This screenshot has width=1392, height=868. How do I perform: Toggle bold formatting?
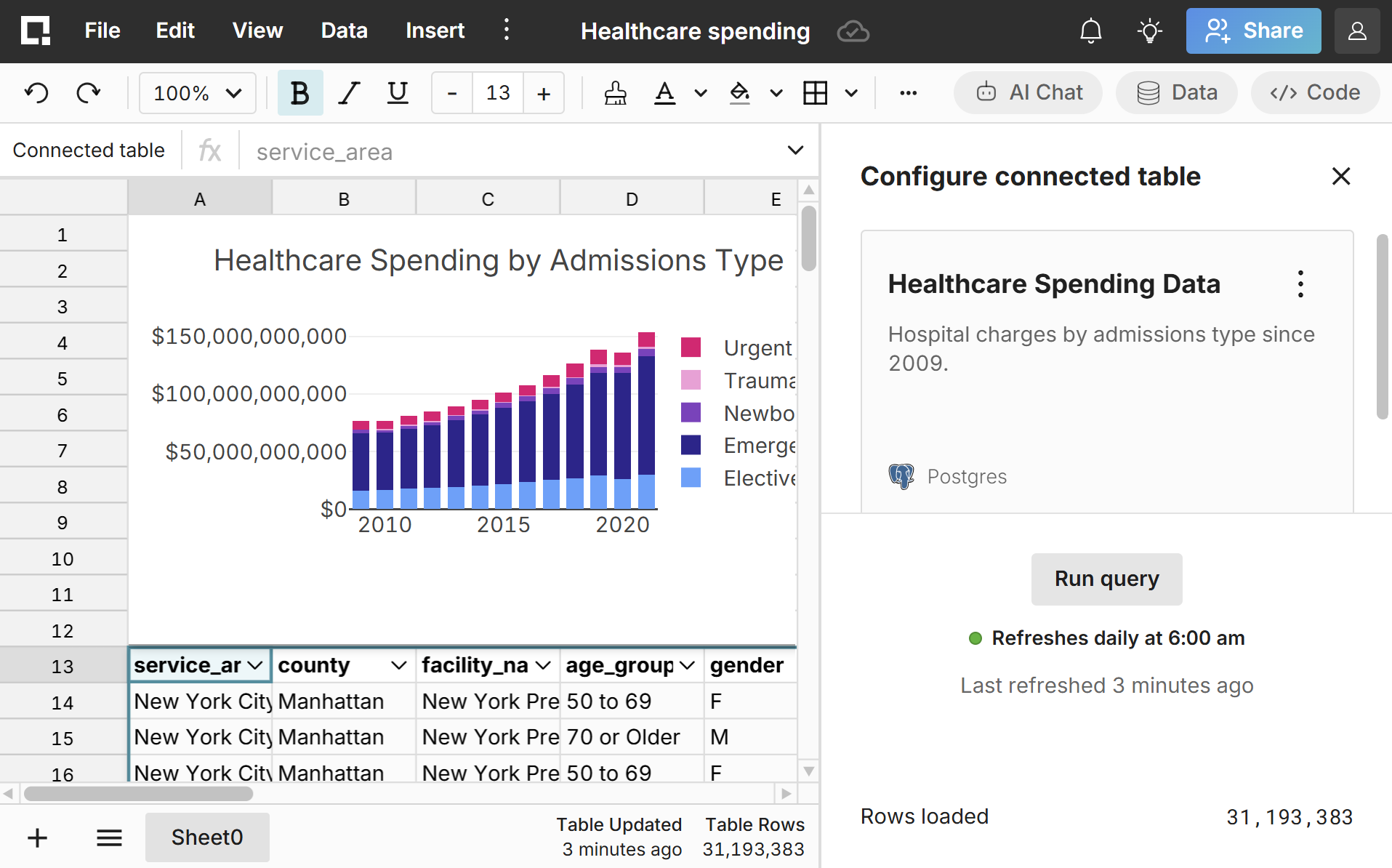pos(299,93)
